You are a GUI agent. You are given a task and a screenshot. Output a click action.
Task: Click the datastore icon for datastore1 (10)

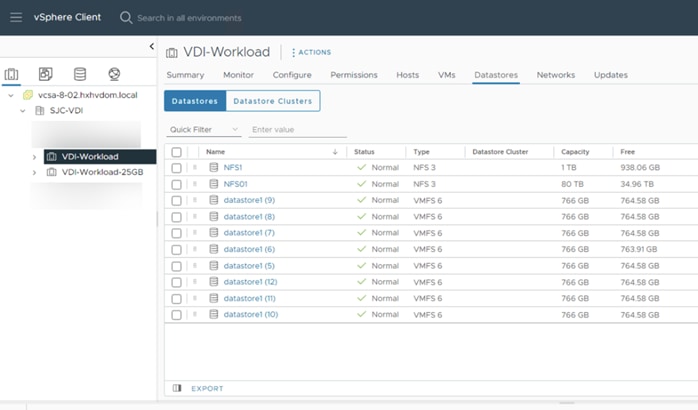click(214, 314)
